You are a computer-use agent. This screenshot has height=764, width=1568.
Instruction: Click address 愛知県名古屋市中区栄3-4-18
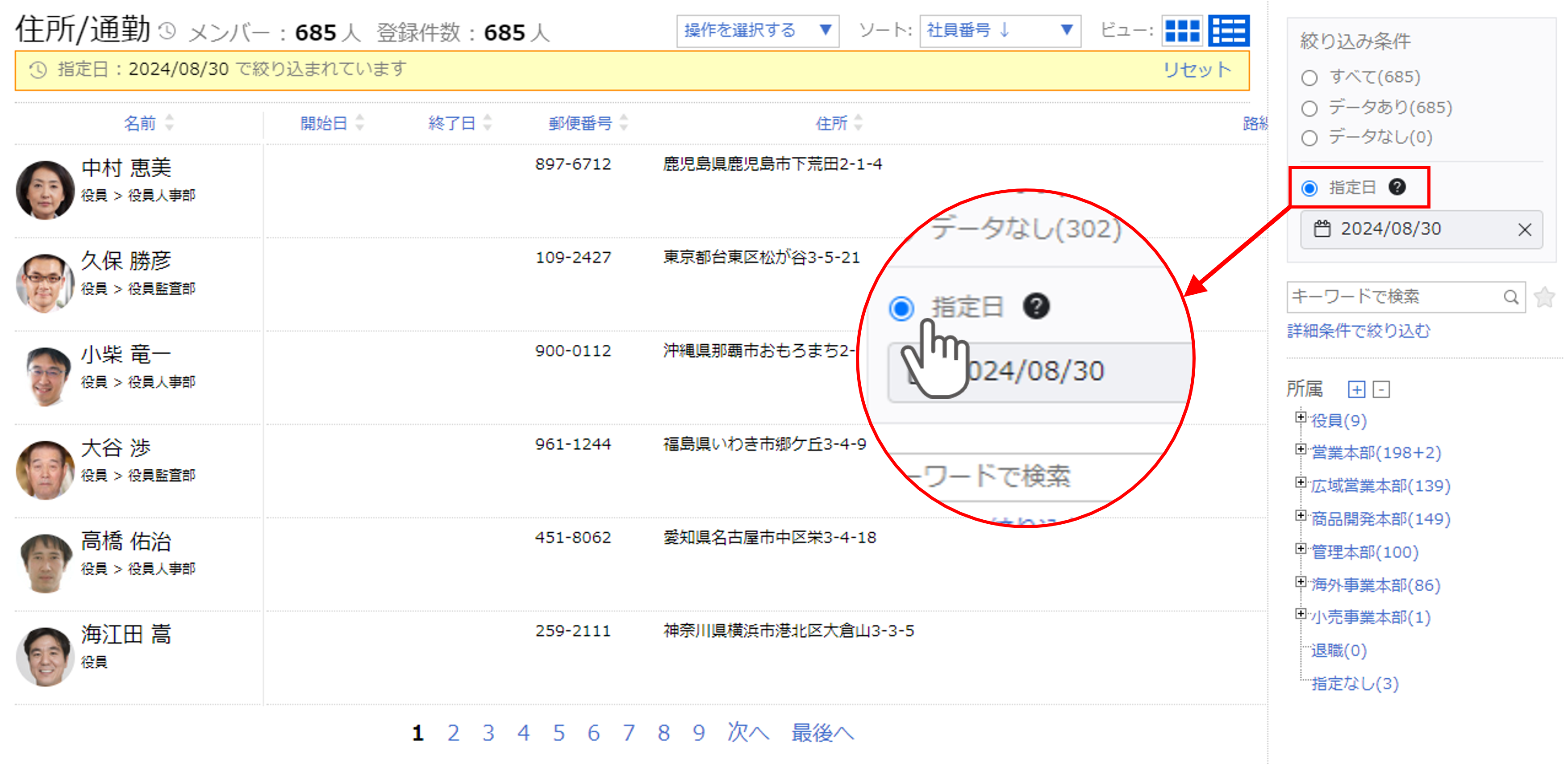click(x=769, y=538)
